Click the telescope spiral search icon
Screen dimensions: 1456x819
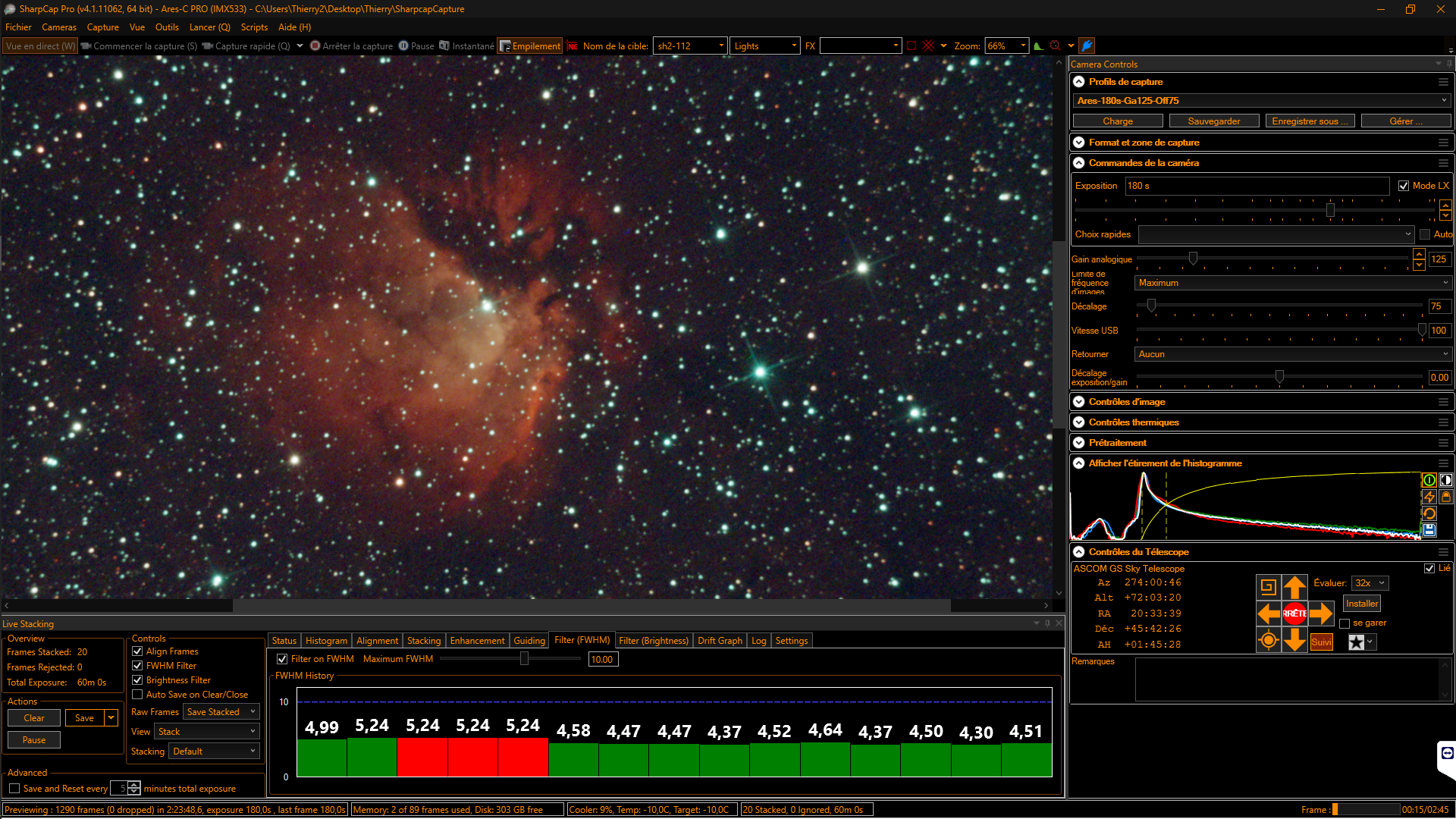pos(1268,587)
